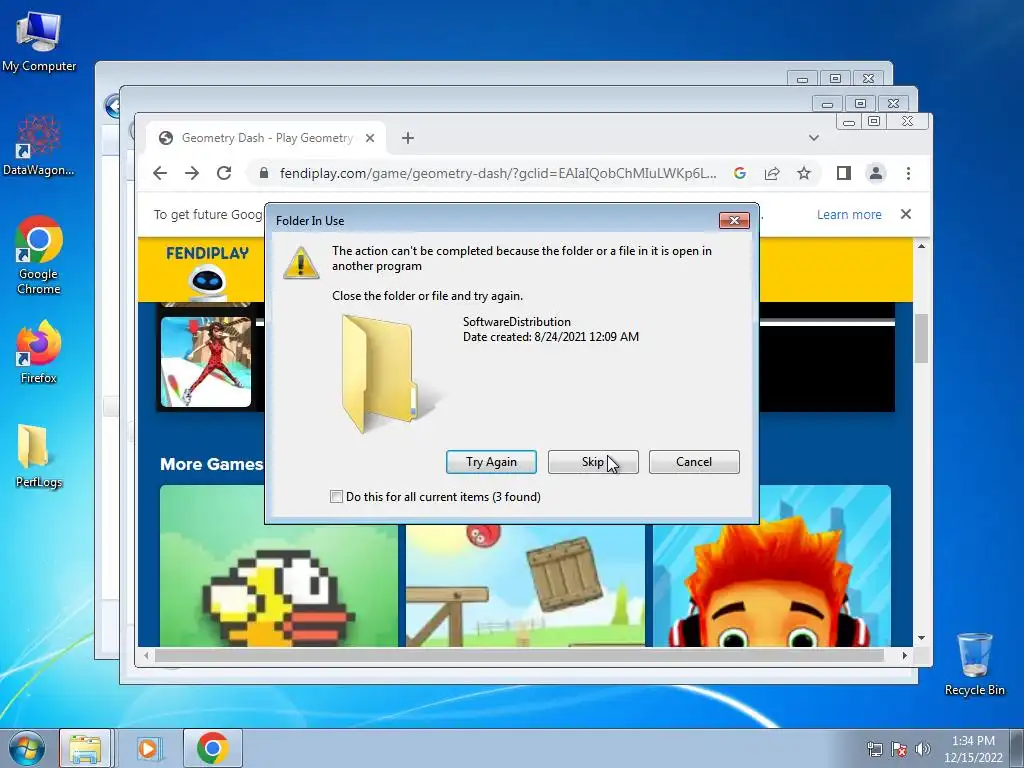The image size is (1024, 768).
Task: Open My Computer desktop icon
Action: coord(39,41)
